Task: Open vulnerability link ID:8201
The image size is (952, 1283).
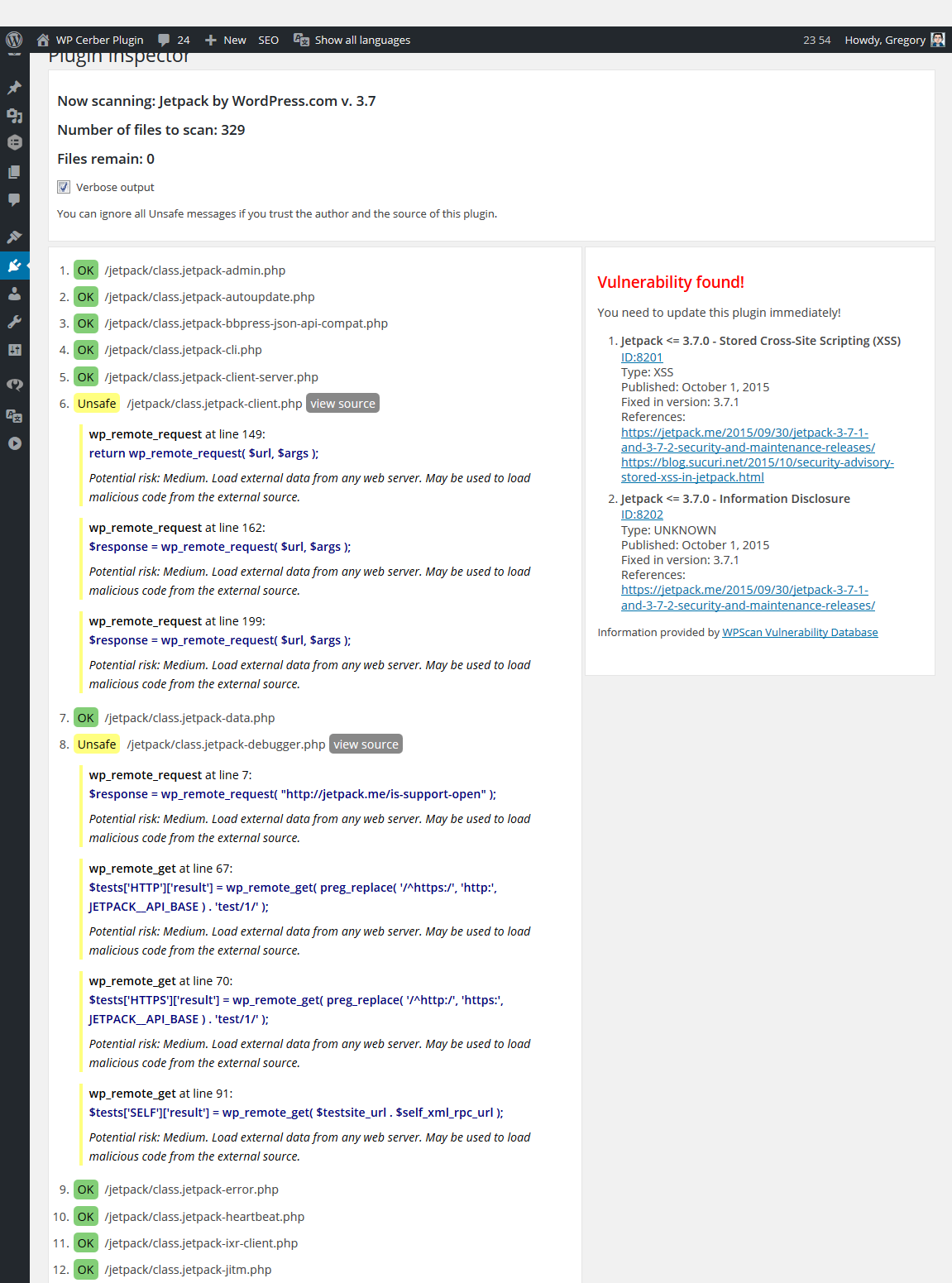Action: coord(642,357)
